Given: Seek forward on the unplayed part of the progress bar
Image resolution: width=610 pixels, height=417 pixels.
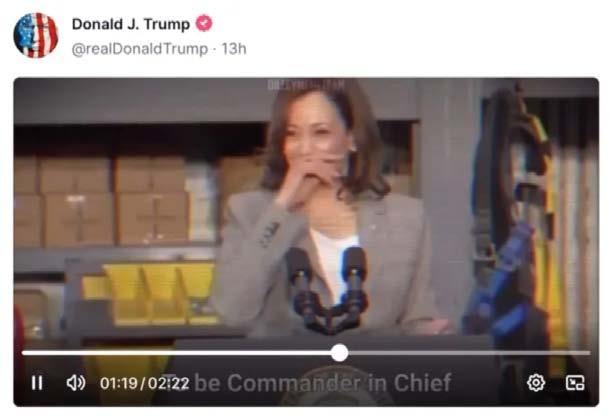Looking at the screenshot, I should point(469,353).
